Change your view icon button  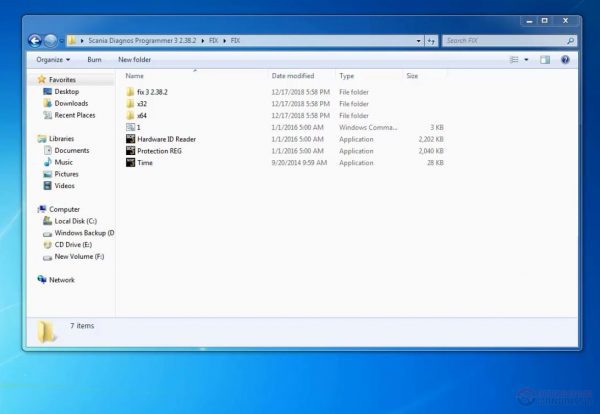click(514, 60)
